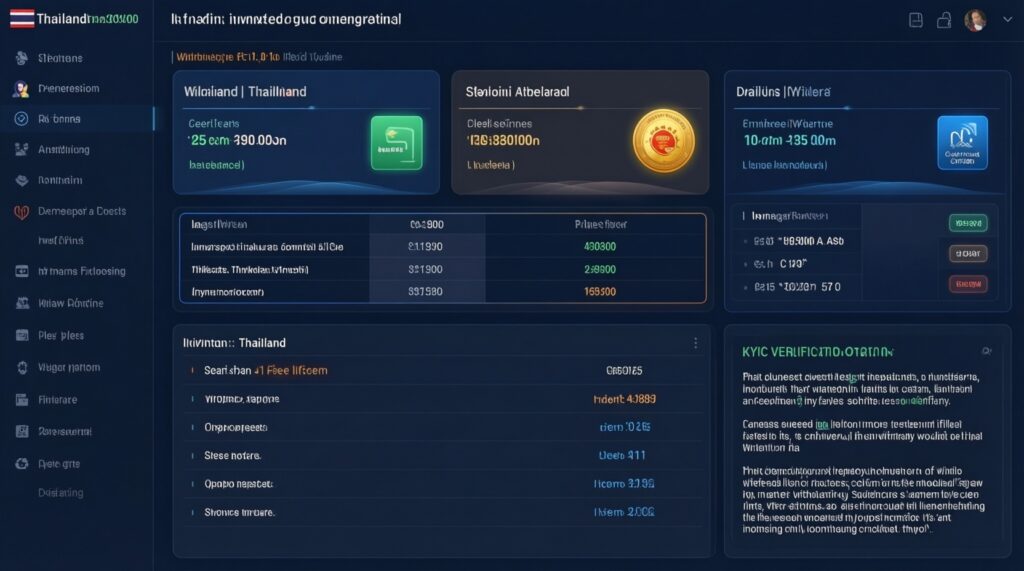The image size is (1024, 571).
Task: Click the Irtmams Ficloosing icon
Action: 22,271
